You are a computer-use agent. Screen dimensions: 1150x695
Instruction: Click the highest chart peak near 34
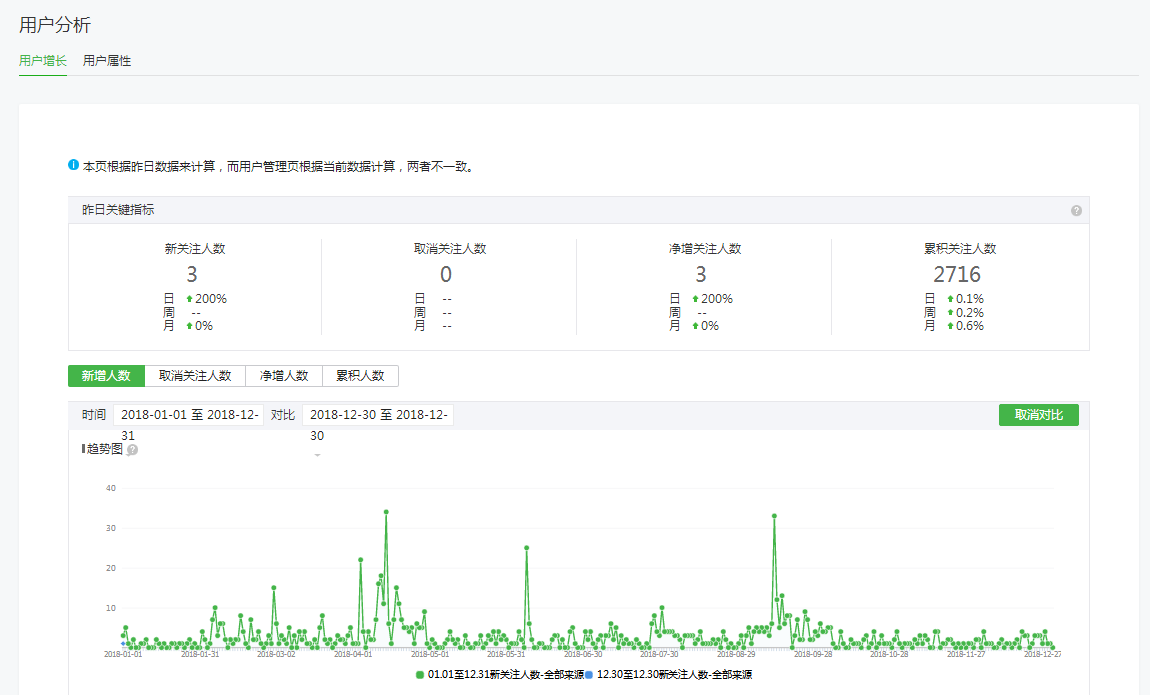pyautogui.click(x=386, y=512)
